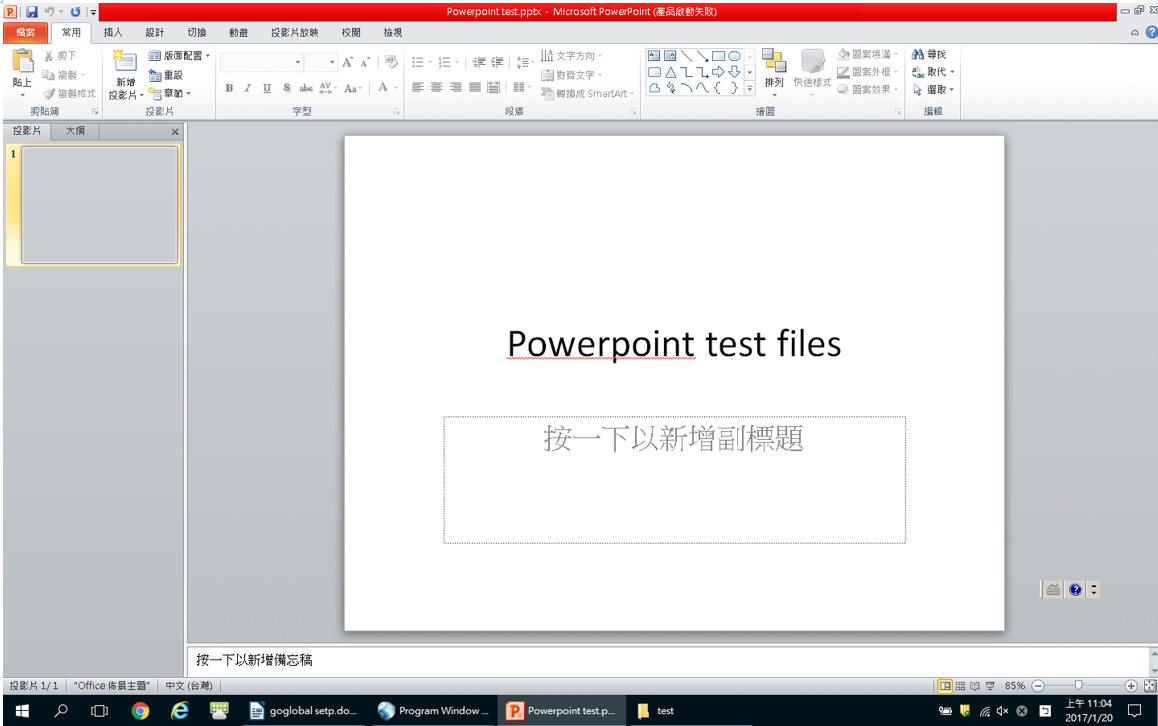Click the zoom slider in status bar
This screenshot has width=1158, height=726.
click(x=1078, y=686)
